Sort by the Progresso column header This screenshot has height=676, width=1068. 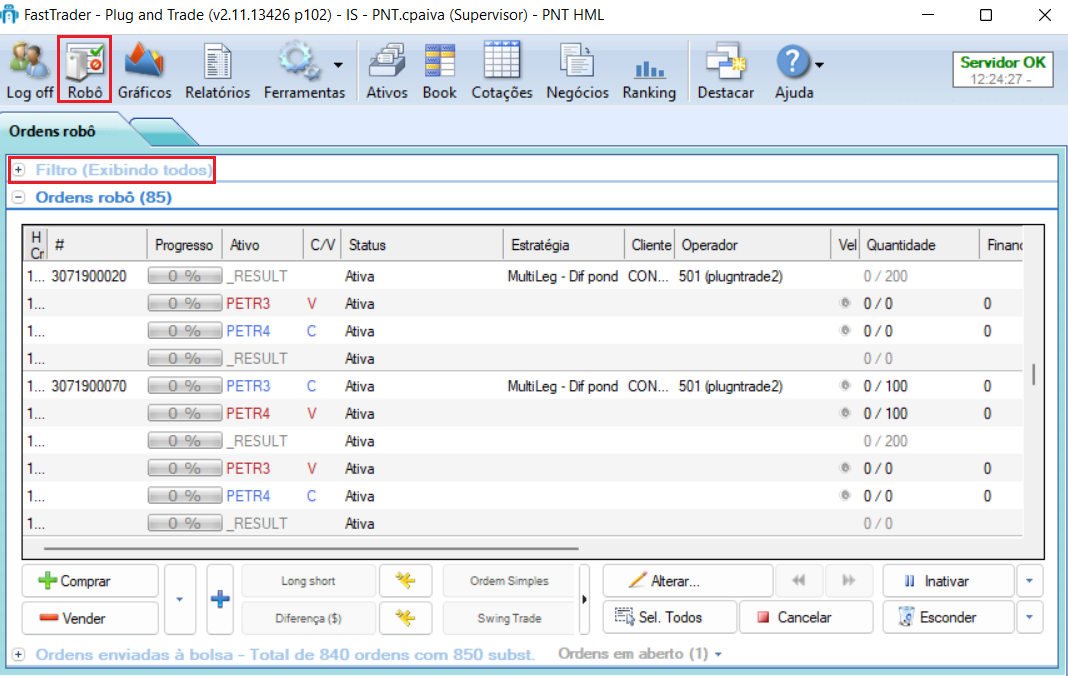[x=184, y=245]
